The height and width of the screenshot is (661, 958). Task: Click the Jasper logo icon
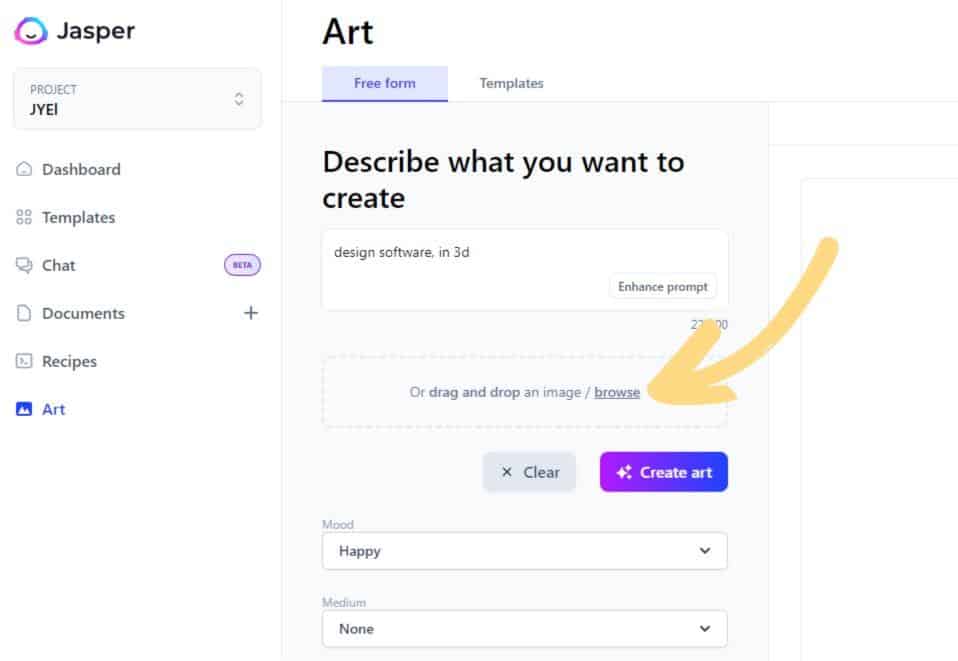(31, 31)
